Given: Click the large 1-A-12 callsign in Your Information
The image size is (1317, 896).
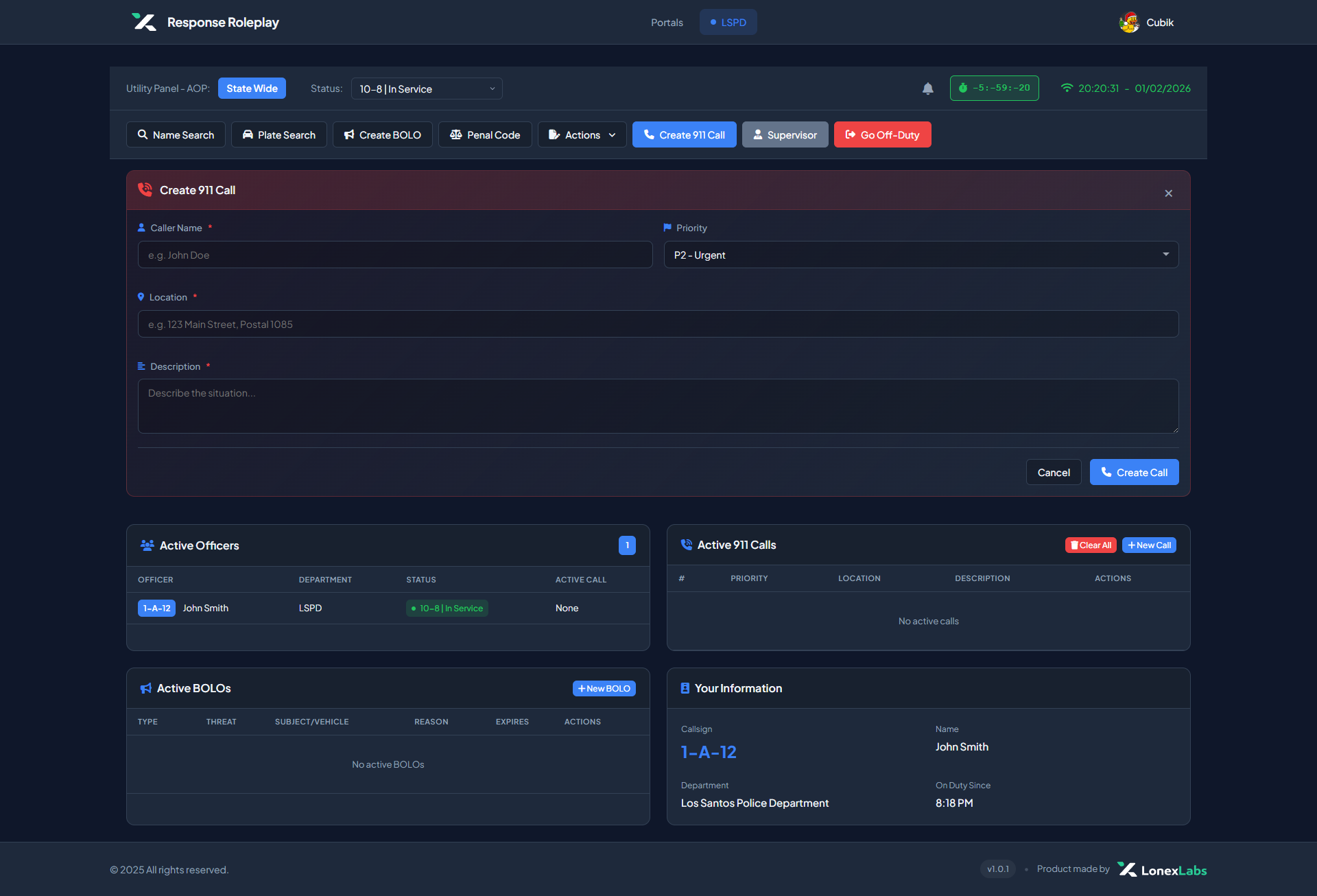Looking at the screenshot, I should [709, 752].
